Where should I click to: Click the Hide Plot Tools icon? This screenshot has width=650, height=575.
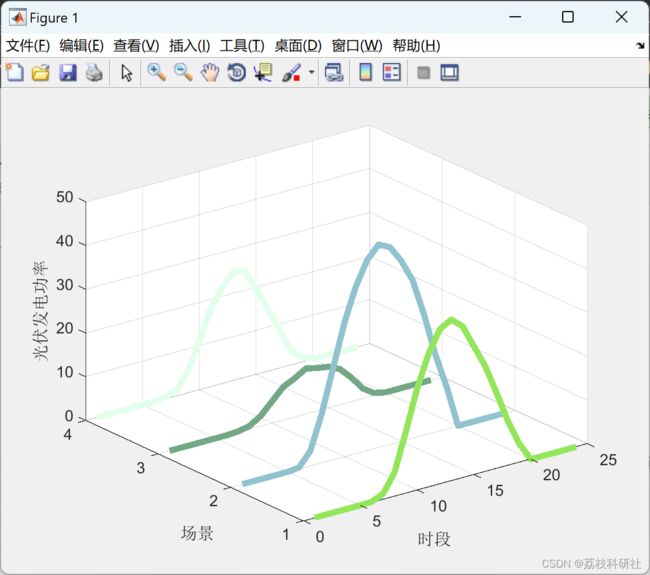(x=423, y=73)
